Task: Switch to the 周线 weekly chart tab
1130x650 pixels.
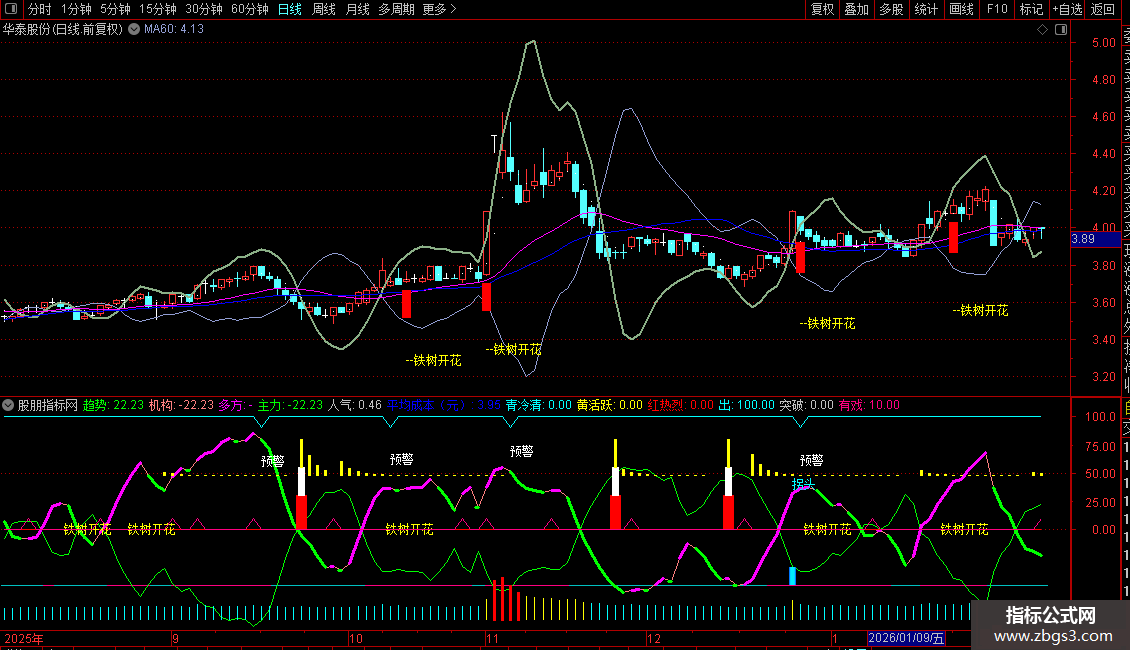Action: 324,10
